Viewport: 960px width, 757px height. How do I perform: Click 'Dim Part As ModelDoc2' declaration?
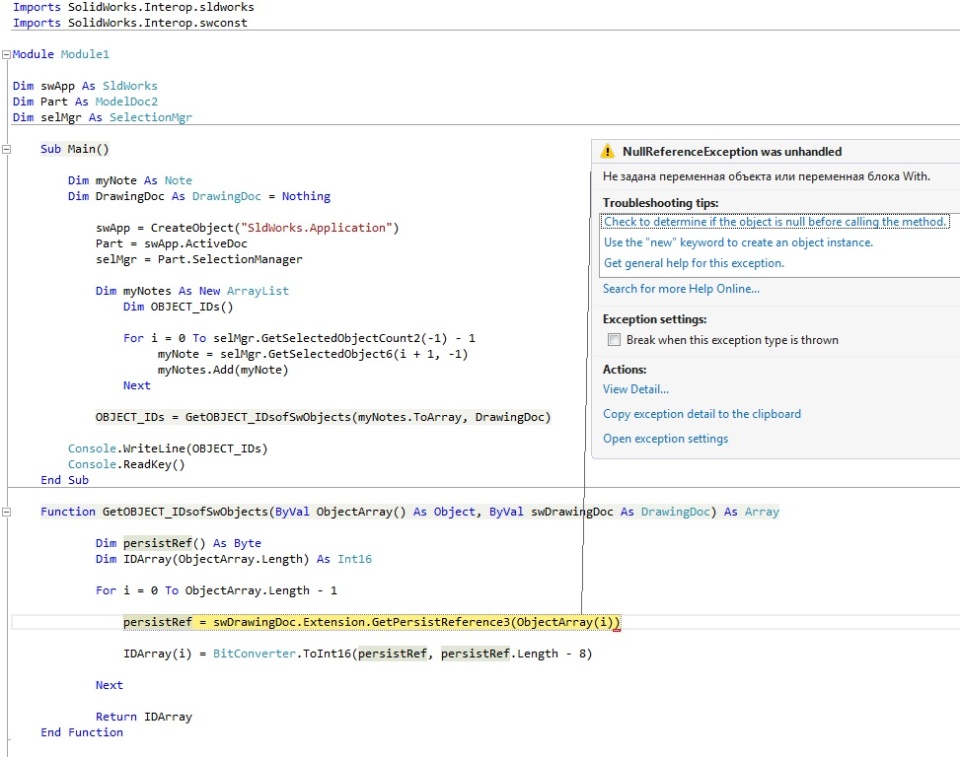click(85, 102)
